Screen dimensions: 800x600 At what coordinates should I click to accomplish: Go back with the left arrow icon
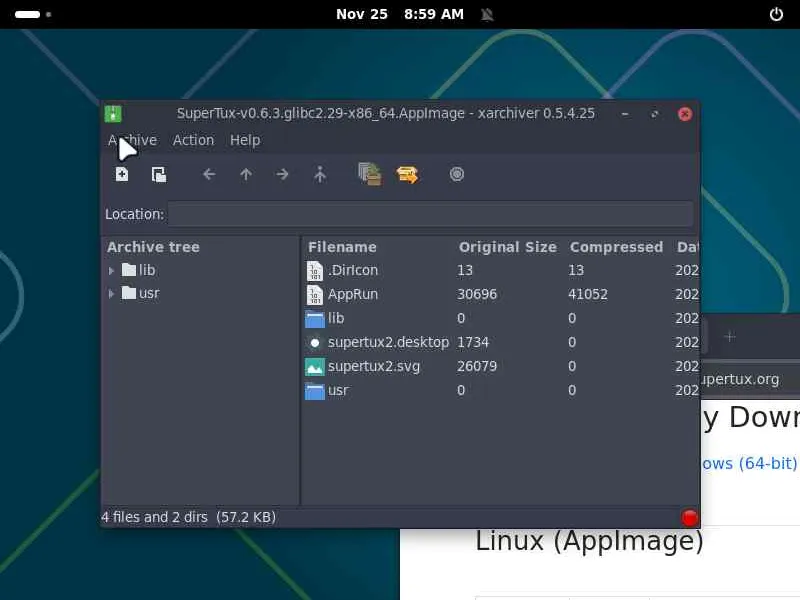209,174
